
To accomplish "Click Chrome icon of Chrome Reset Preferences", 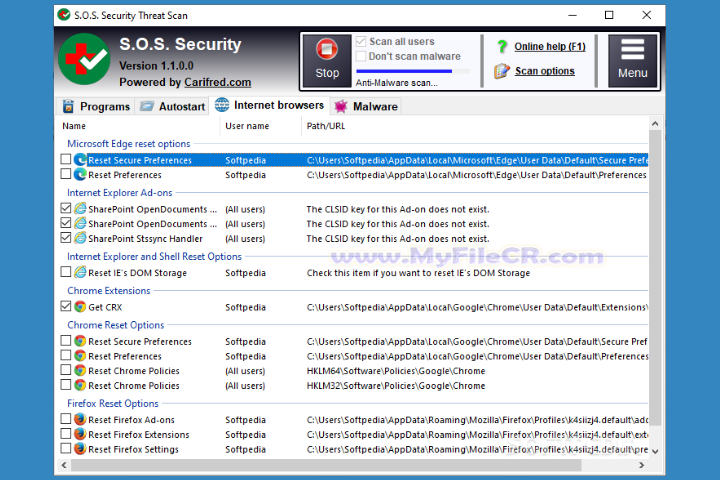I will (x=80, y=356).
